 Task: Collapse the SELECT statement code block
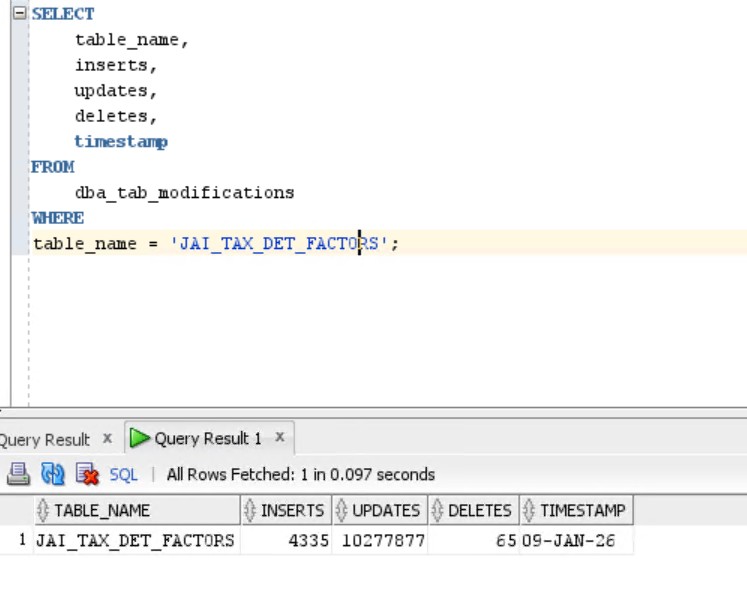tap(21, 14)
